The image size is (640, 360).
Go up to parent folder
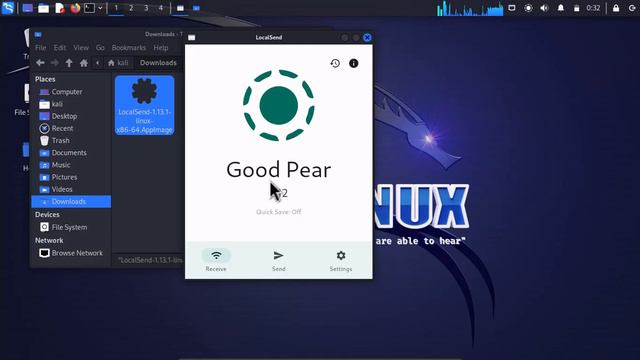69,63
